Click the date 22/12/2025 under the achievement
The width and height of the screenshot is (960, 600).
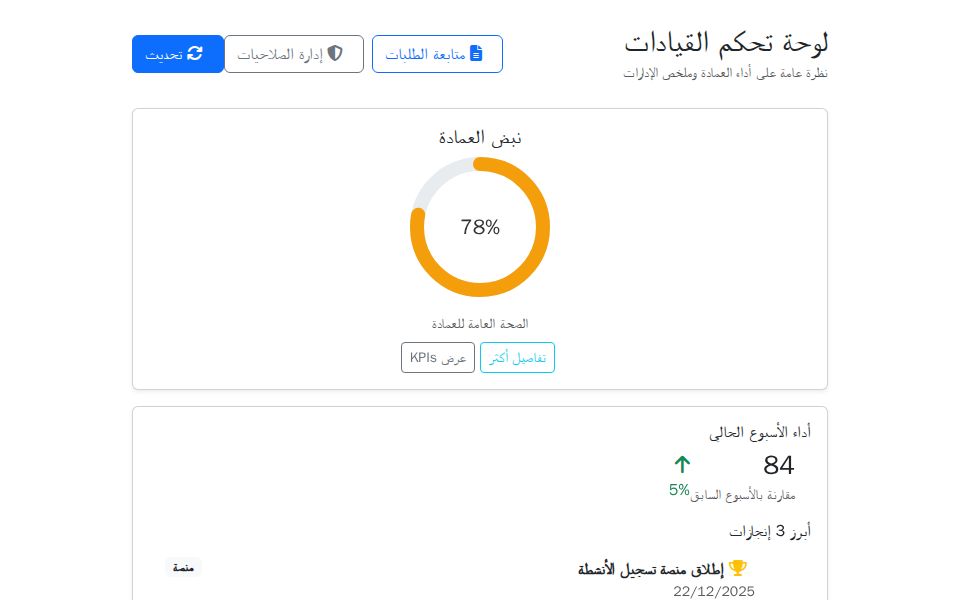tap(714, 591)
